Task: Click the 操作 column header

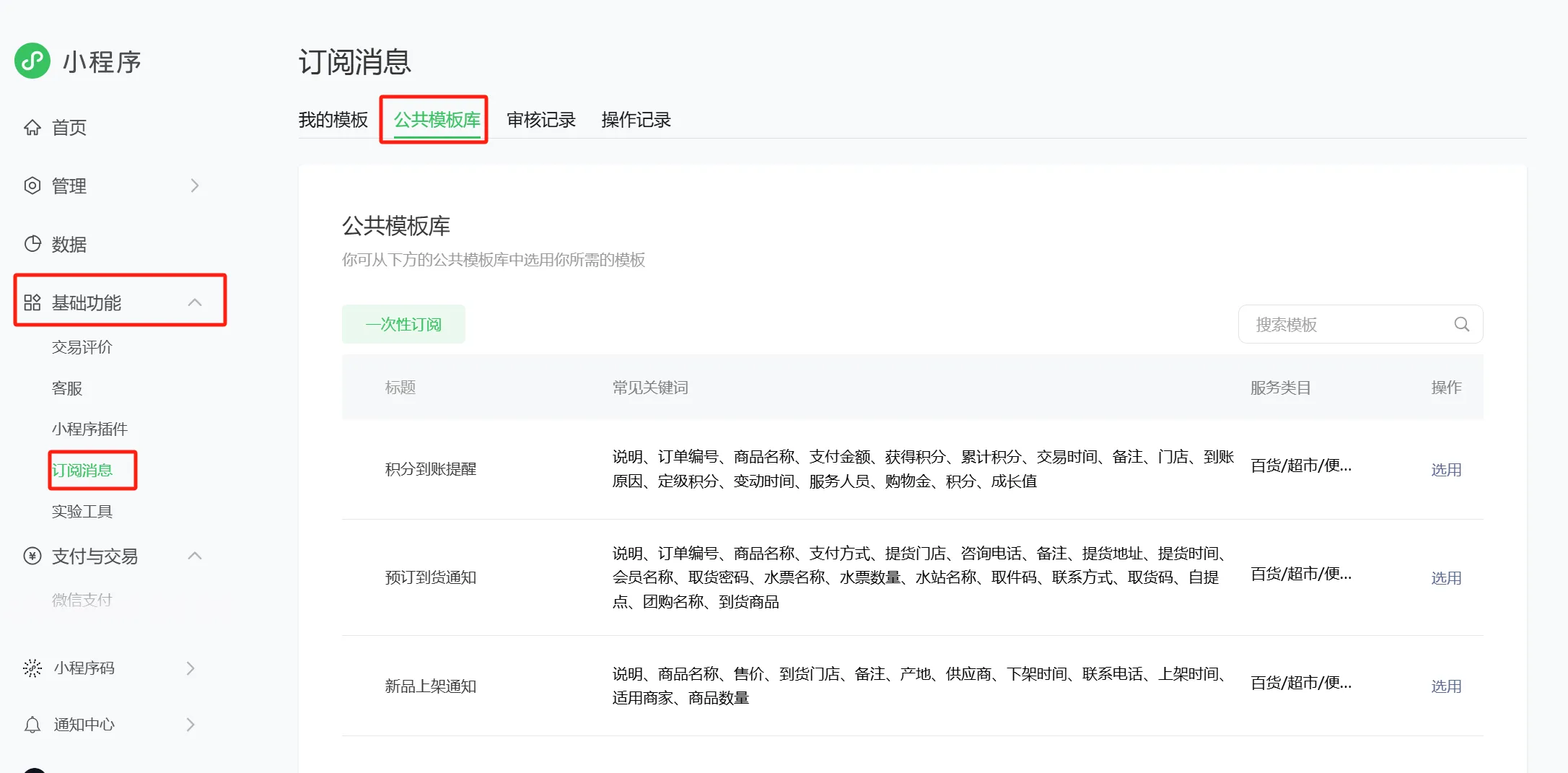Action: [1447, 388]
